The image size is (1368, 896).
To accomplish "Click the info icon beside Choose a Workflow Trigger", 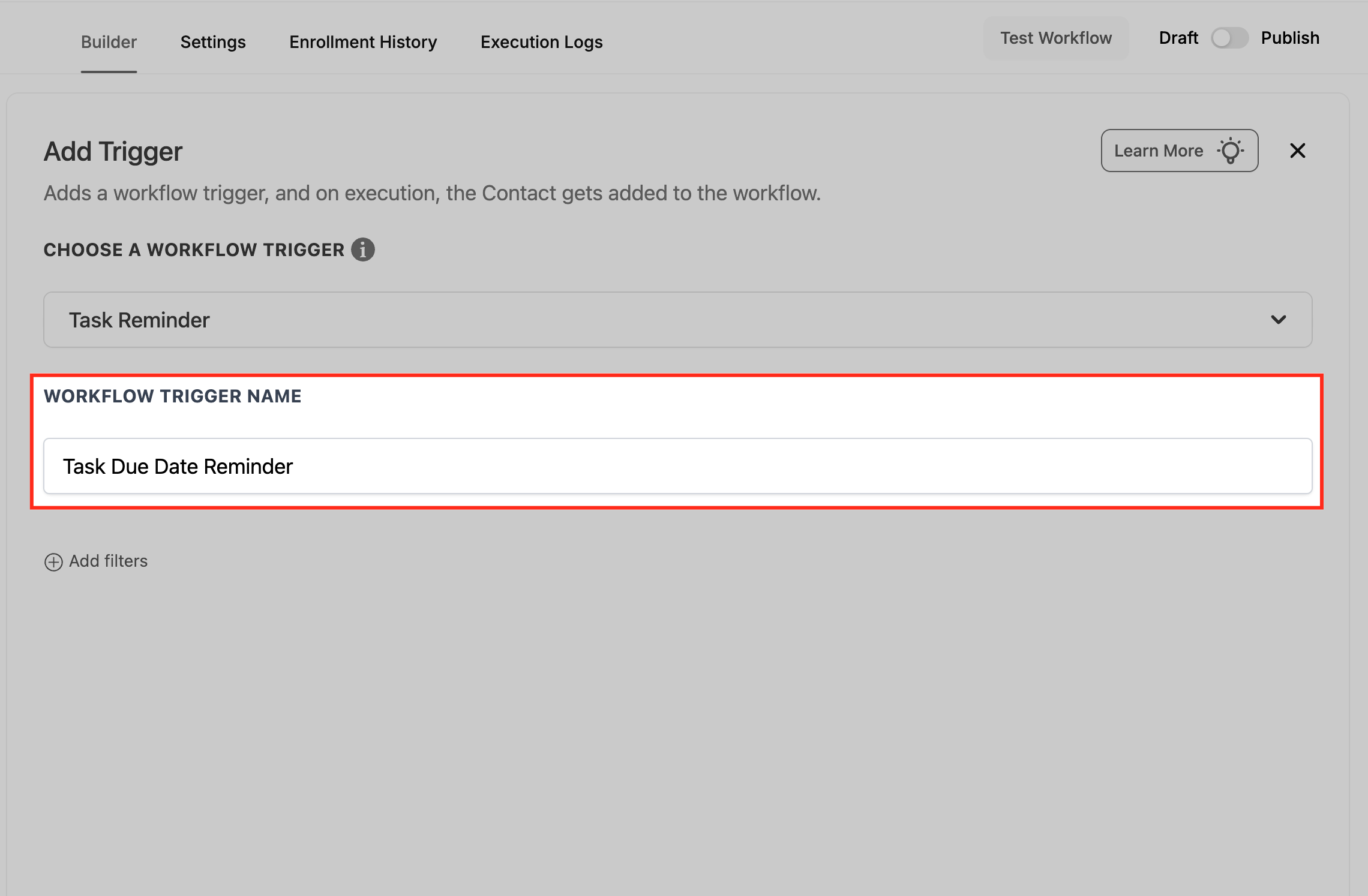I will tap(363, 249).
